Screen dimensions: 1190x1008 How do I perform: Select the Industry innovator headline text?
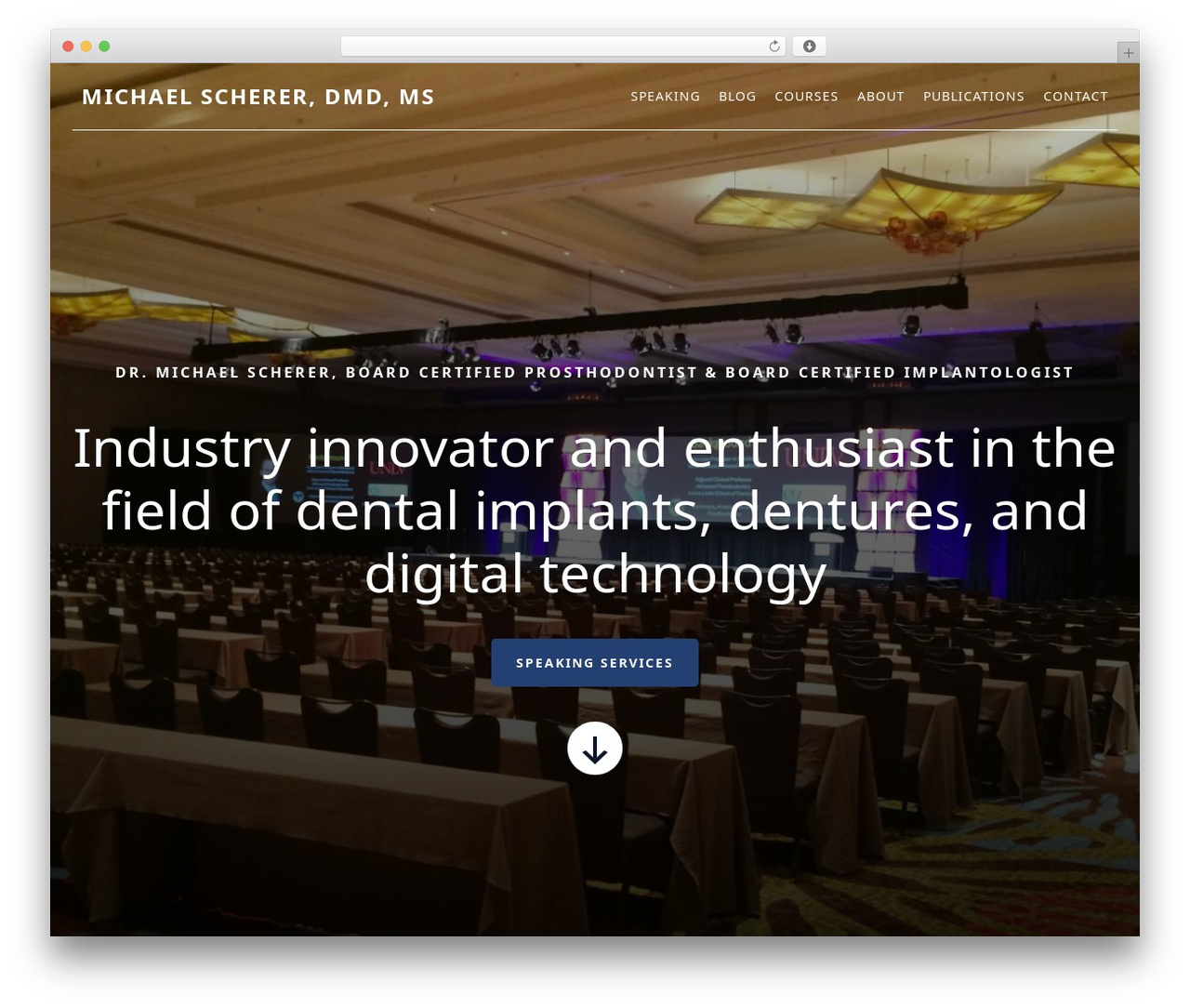[595, 511]
